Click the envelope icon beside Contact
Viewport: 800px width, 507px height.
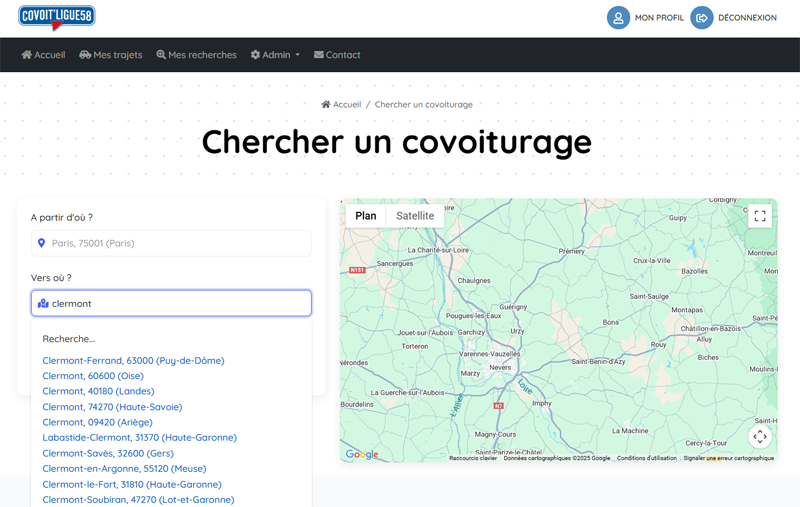pyautogui.click(x=319, y=55)
